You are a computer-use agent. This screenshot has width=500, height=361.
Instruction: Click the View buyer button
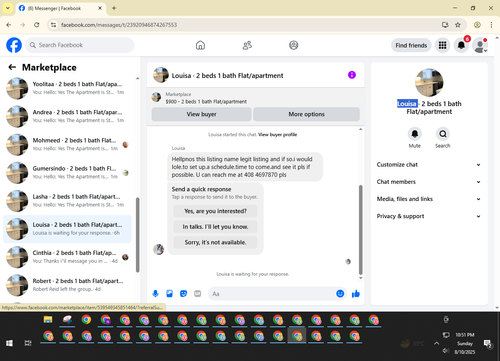click(x=201, y=114)
